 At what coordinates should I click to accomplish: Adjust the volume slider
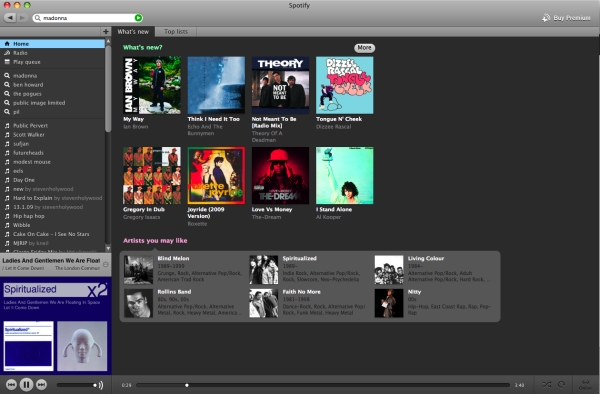coord(76,385)
